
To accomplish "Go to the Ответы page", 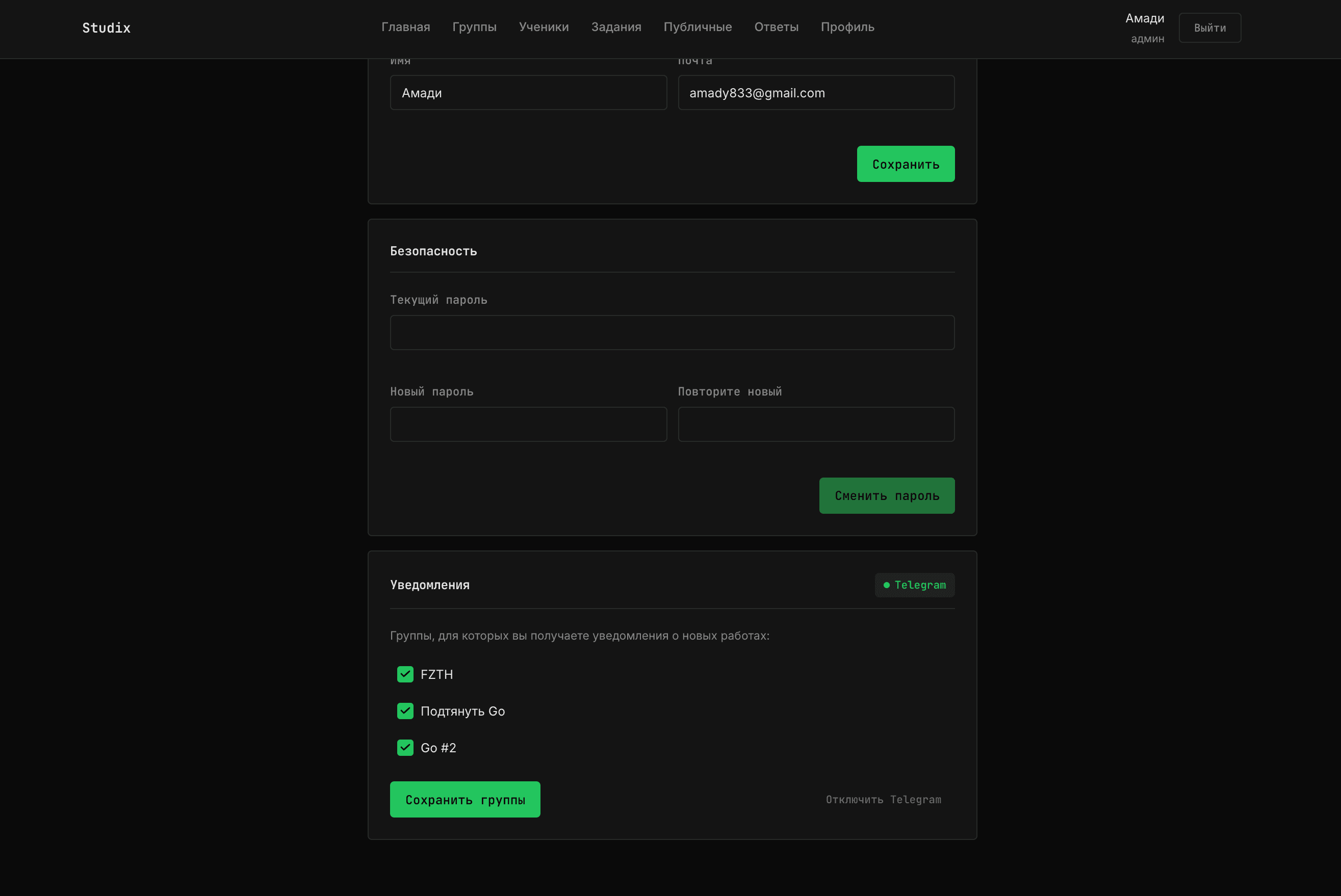I will 777,27.
